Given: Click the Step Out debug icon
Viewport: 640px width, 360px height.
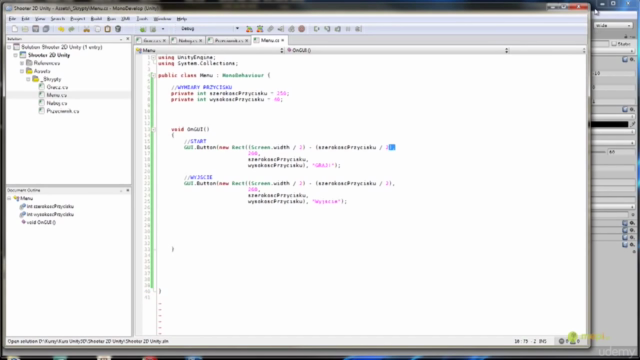Looking at the screenshot, I should 338,29.
